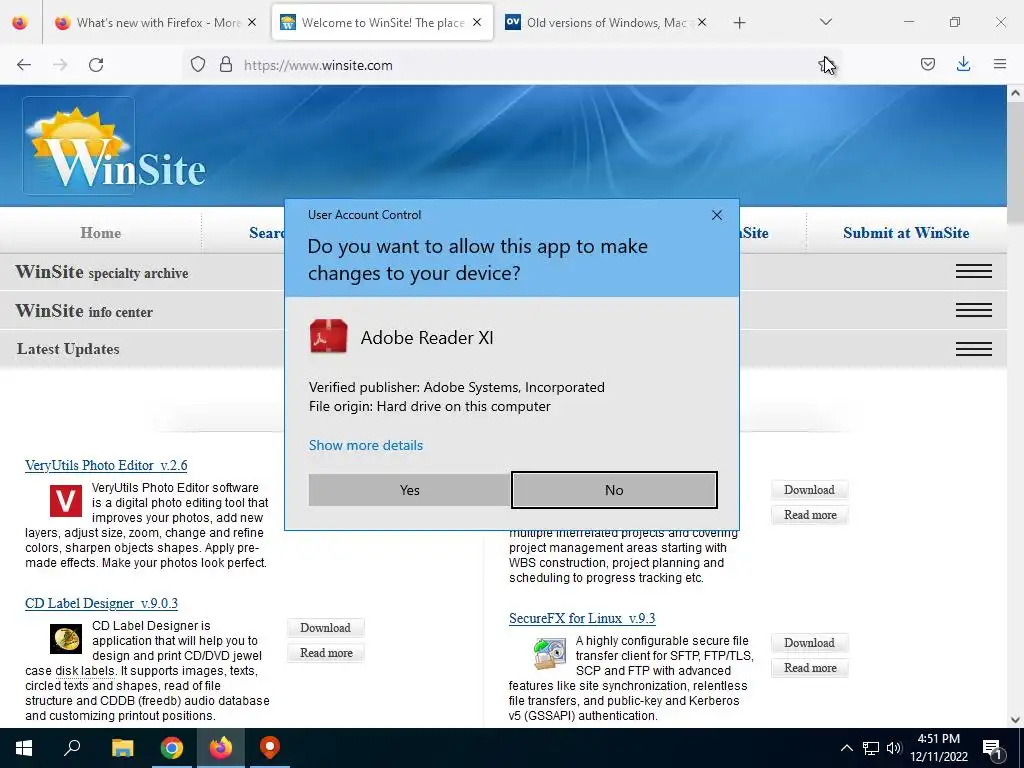
Task: Open the Windows Start menu
Action: pyautogui.click(x=24, y=748)
